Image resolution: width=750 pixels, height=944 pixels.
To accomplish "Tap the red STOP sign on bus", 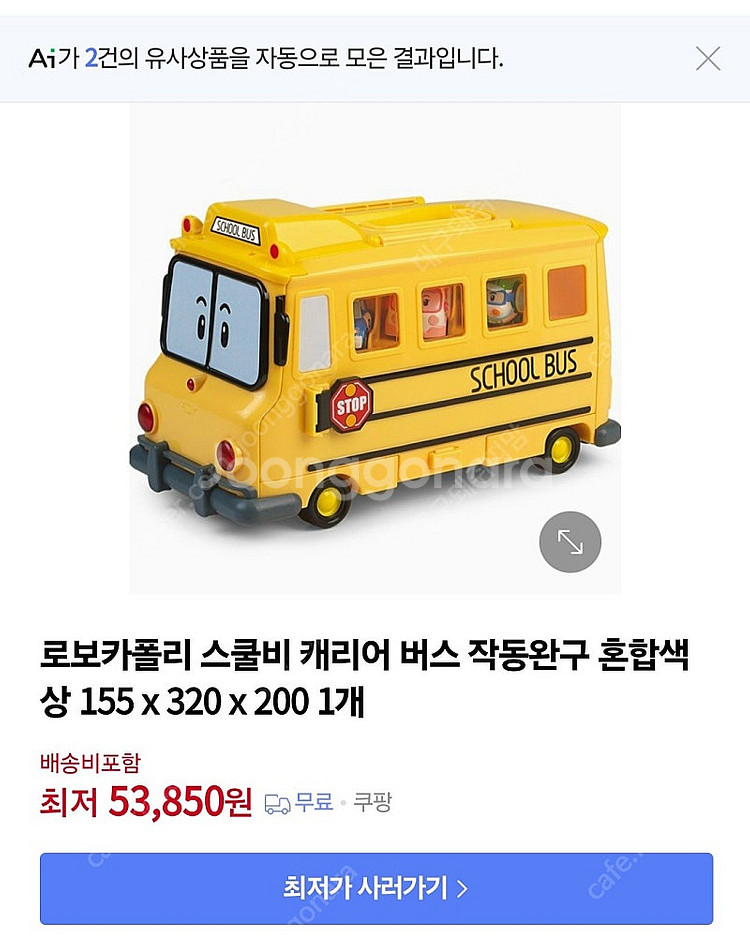I will point(352,405).
